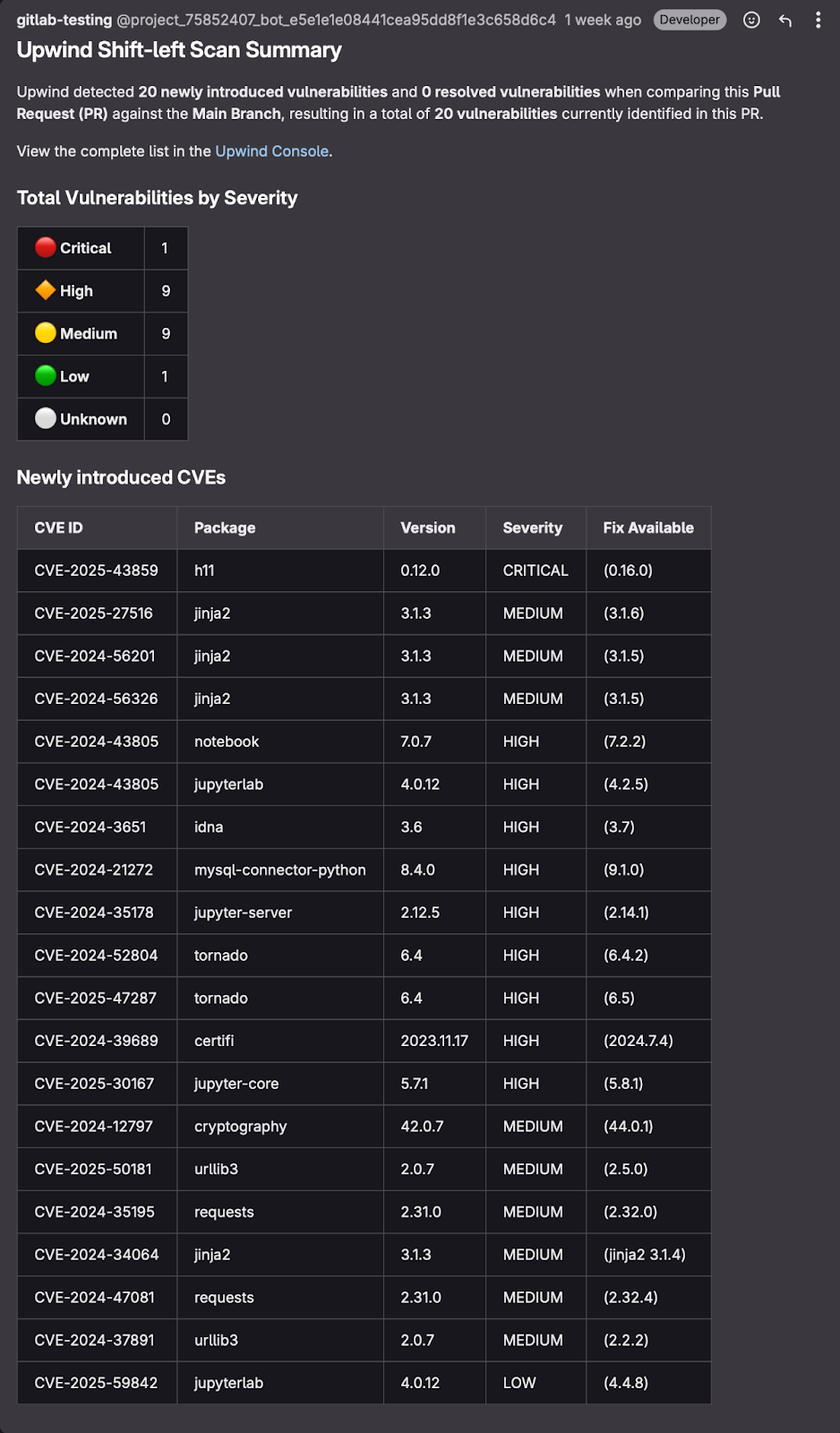Open the more actions kebab menu

(x=818, y=20)
